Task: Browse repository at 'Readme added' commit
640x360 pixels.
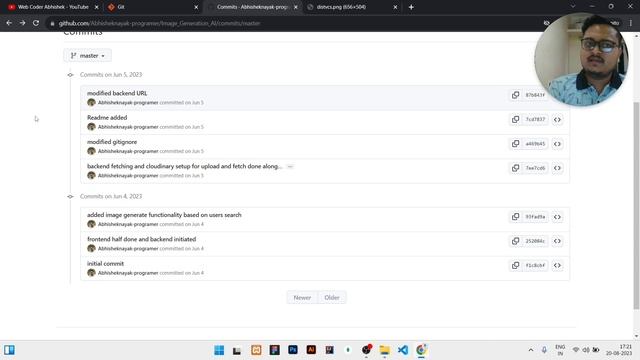Action: tap(557, 120)
